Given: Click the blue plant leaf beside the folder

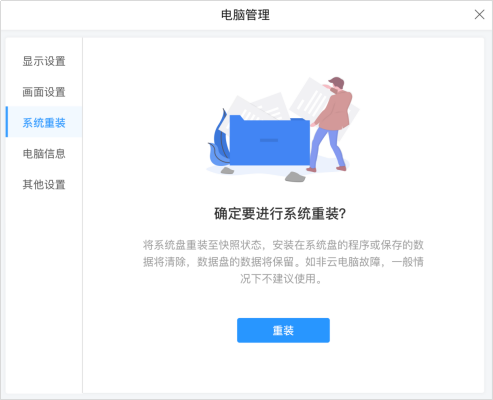Looking at the screenshot, I should [219, 140].
